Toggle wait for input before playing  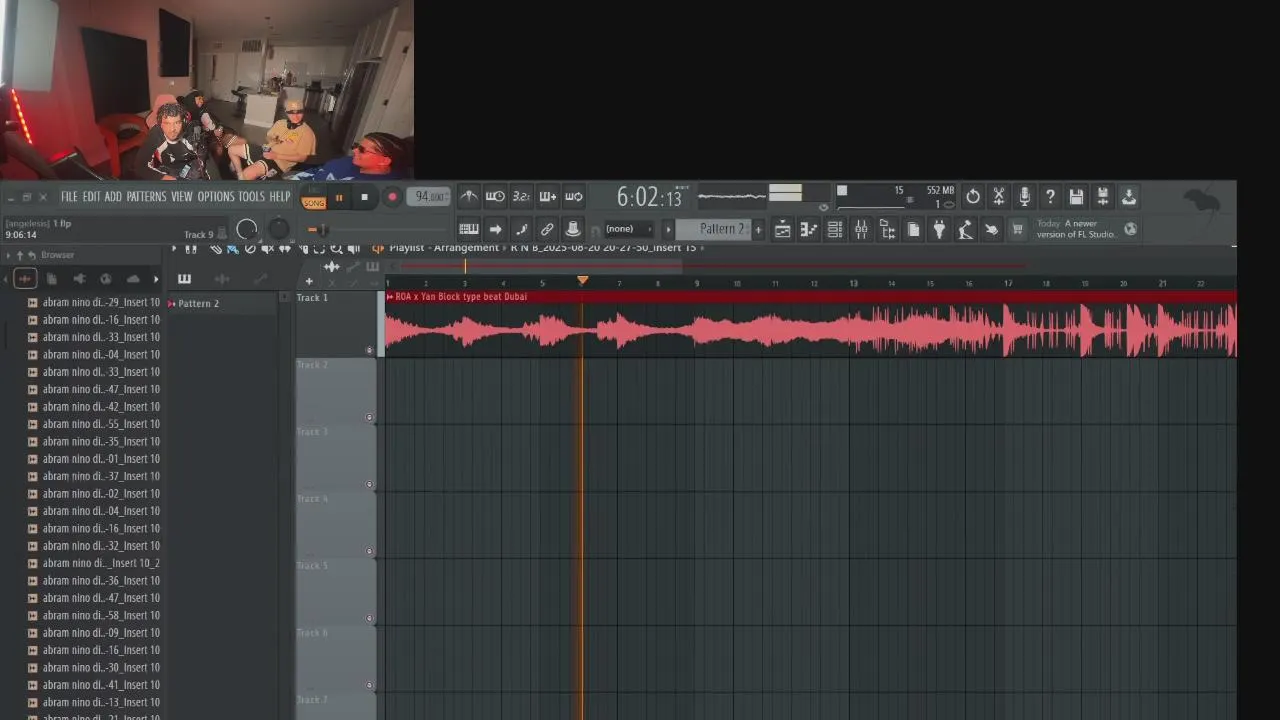coord(495,197)
